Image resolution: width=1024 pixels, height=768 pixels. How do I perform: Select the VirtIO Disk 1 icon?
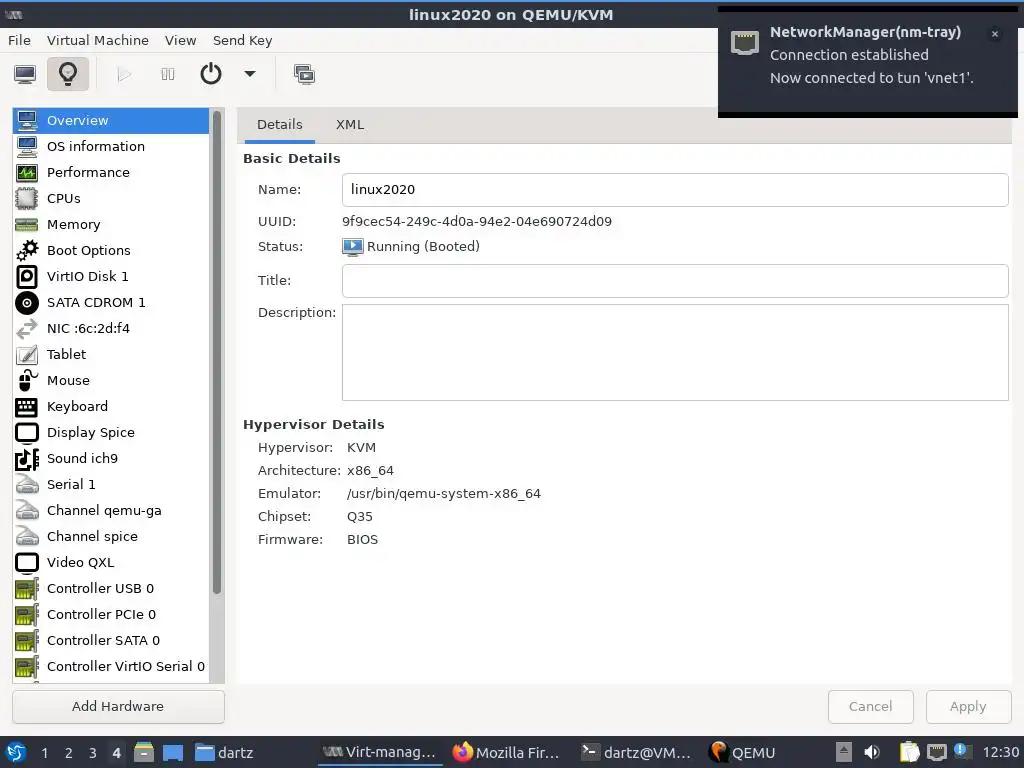[27, 276]
